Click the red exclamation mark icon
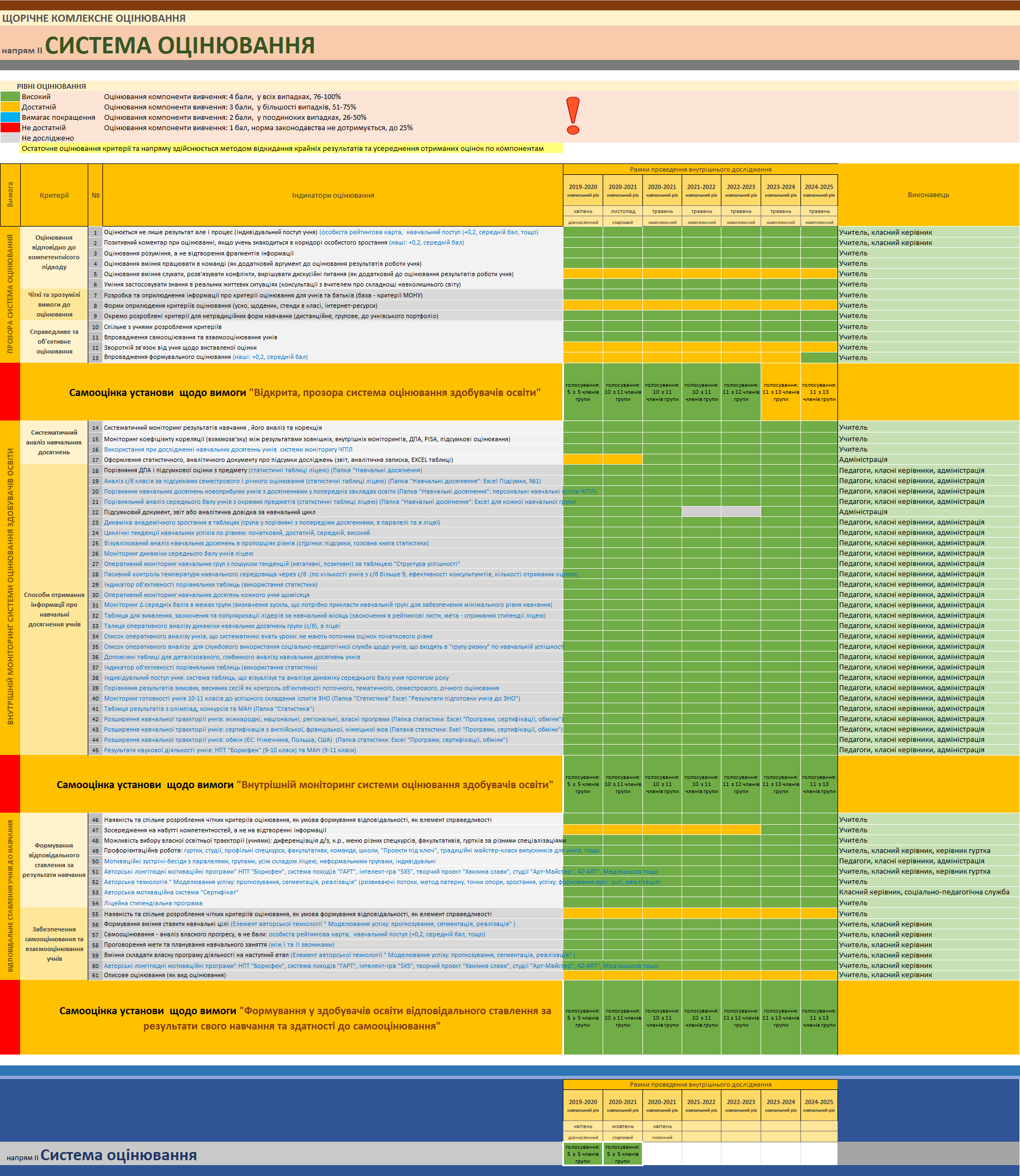The height and width of the screenshot is (1176, 1020). [573, 115]
